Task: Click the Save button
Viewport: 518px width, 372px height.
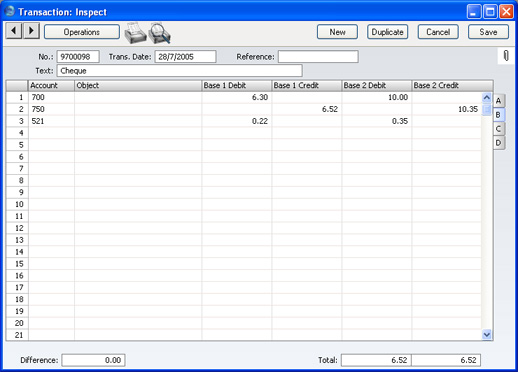Action: click(488, 32)
